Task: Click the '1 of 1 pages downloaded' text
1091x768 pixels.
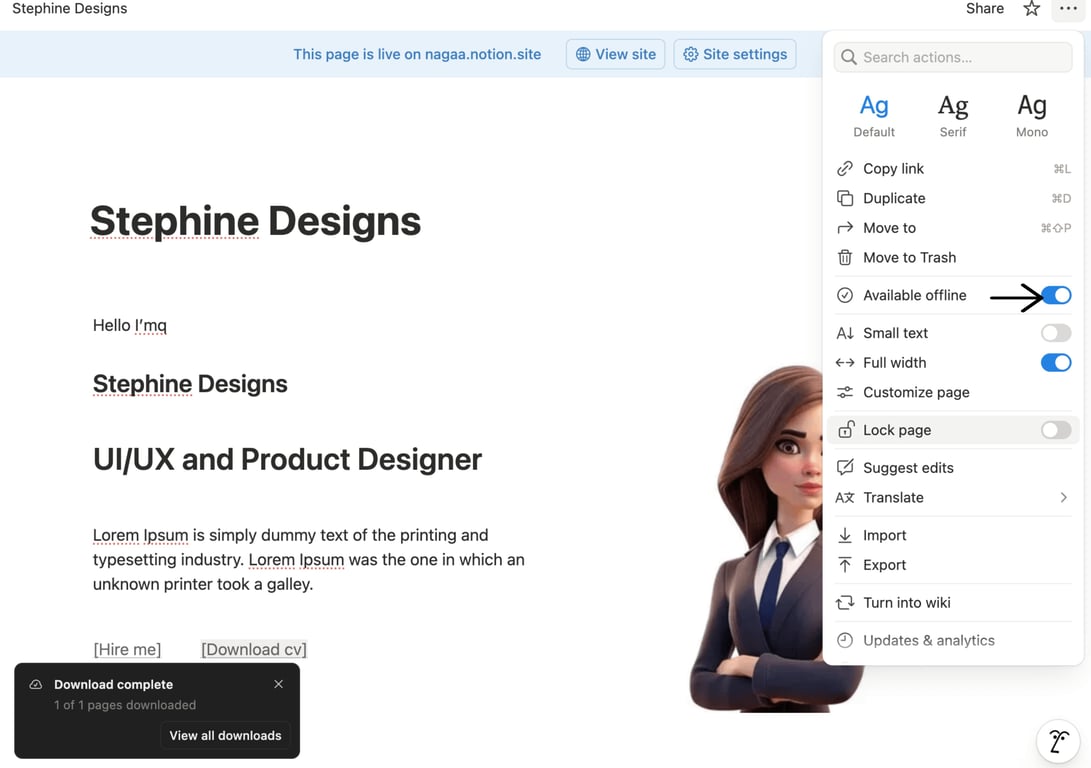Action: tap(125, 705)
